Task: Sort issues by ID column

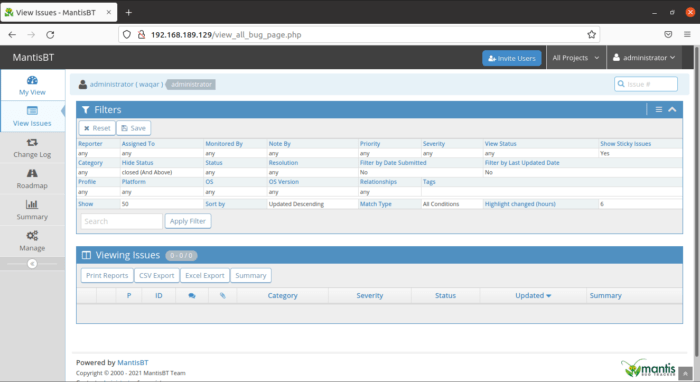Action: pyautogui.click(x=158, y=295)
